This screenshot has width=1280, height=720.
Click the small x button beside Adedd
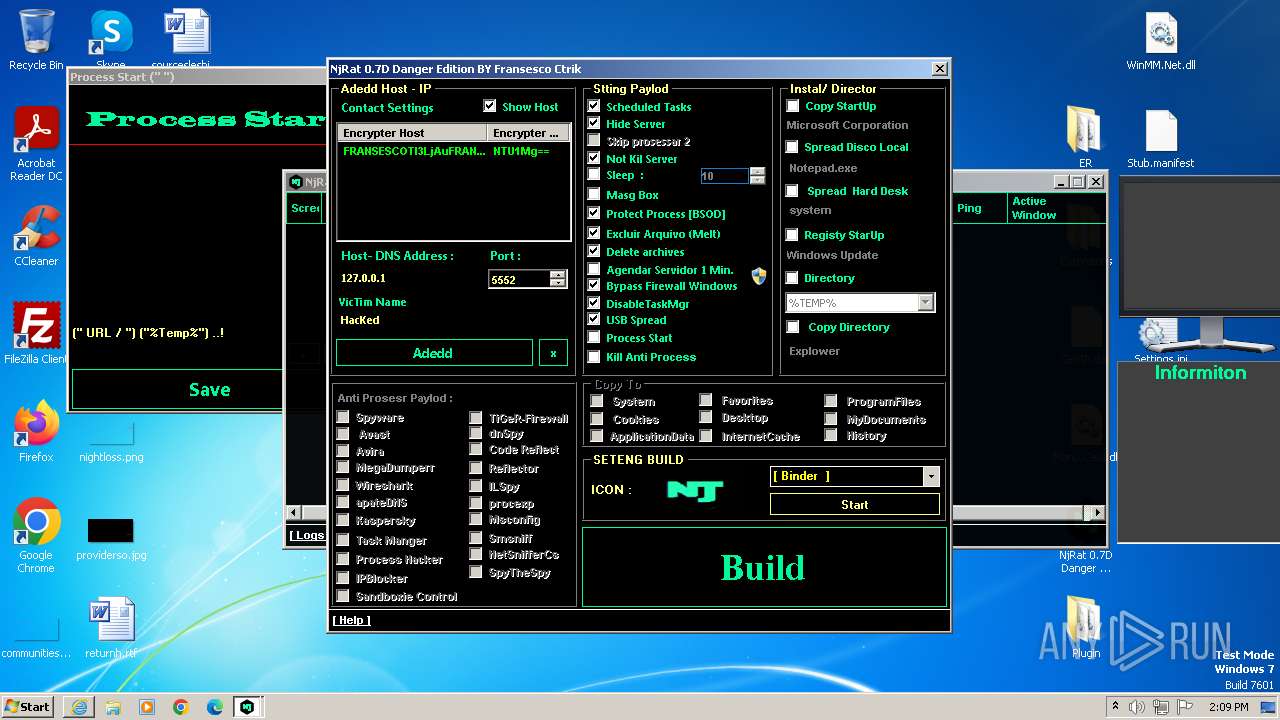pos(553,353)
